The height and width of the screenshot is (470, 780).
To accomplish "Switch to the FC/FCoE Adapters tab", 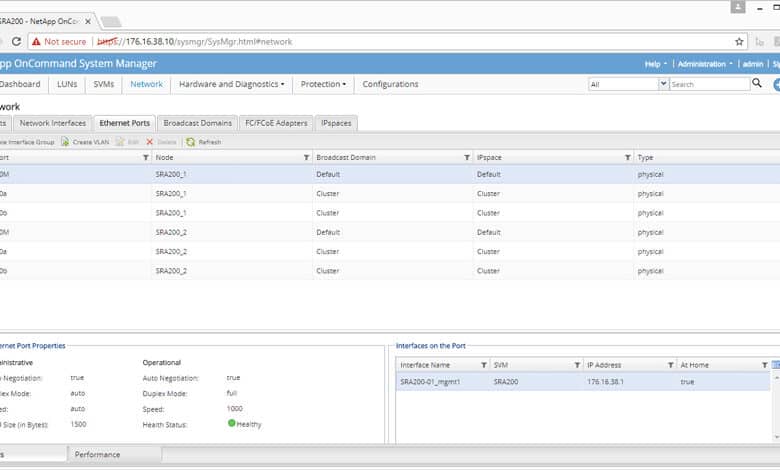I will click(x=276, y=123).
